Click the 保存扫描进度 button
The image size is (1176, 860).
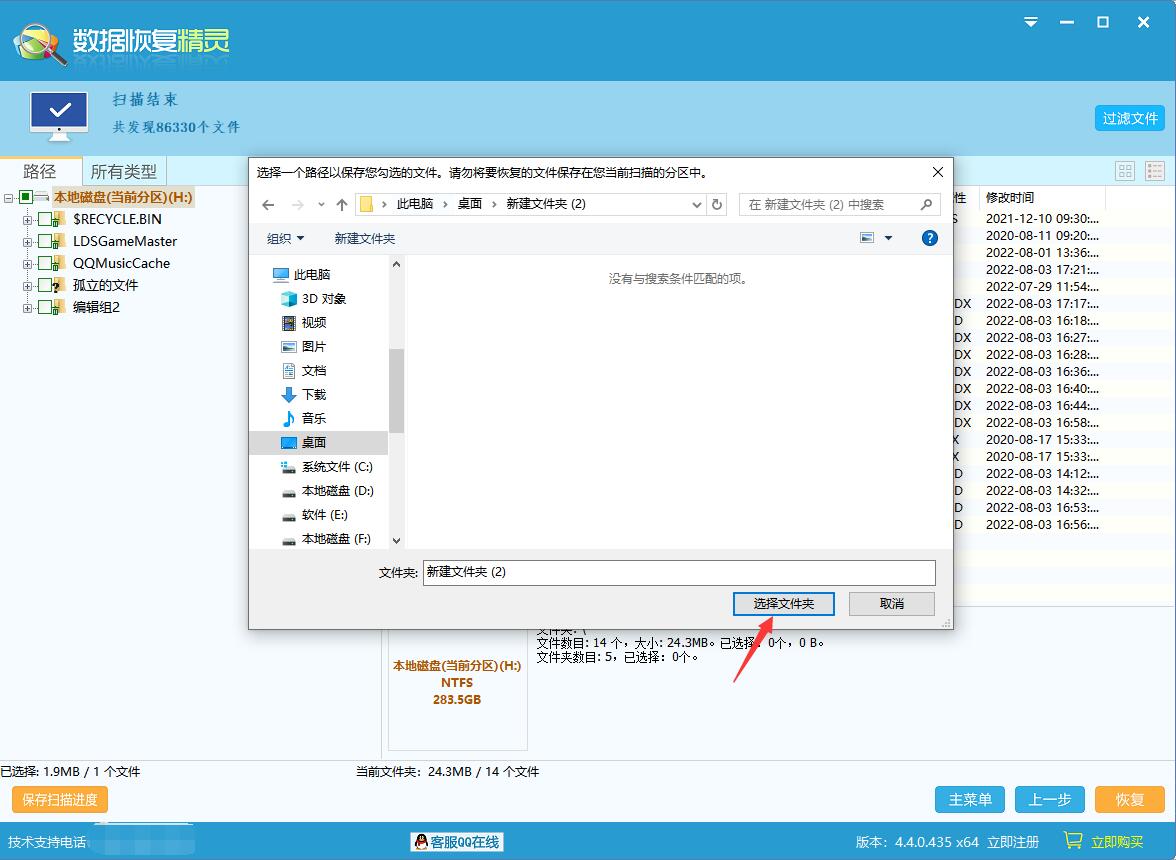pyautogui.click(x=60, y=799)
